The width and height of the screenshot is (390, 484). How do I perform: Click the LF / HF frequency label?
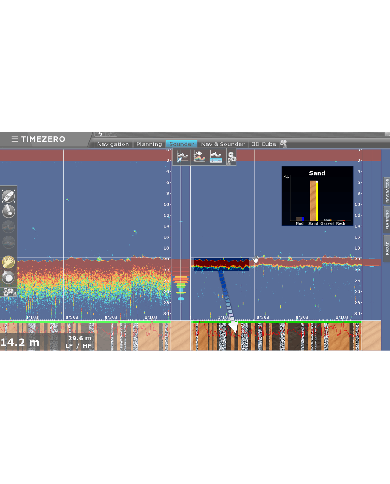click(x=78, y=346)
